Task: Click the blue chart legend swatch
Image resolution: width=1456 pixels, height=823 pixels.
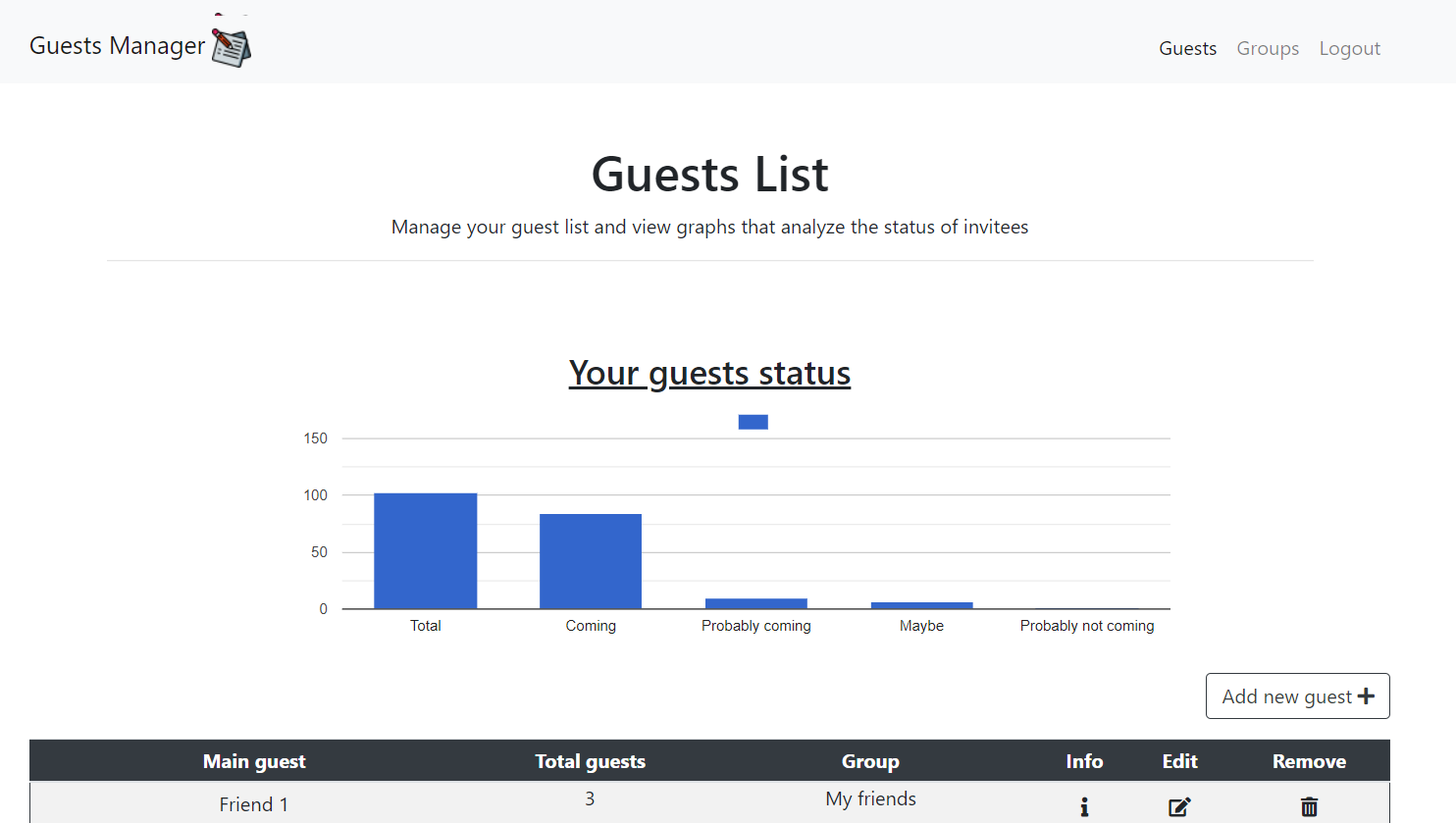Action: pyautogui.click(x=753, y=422)
